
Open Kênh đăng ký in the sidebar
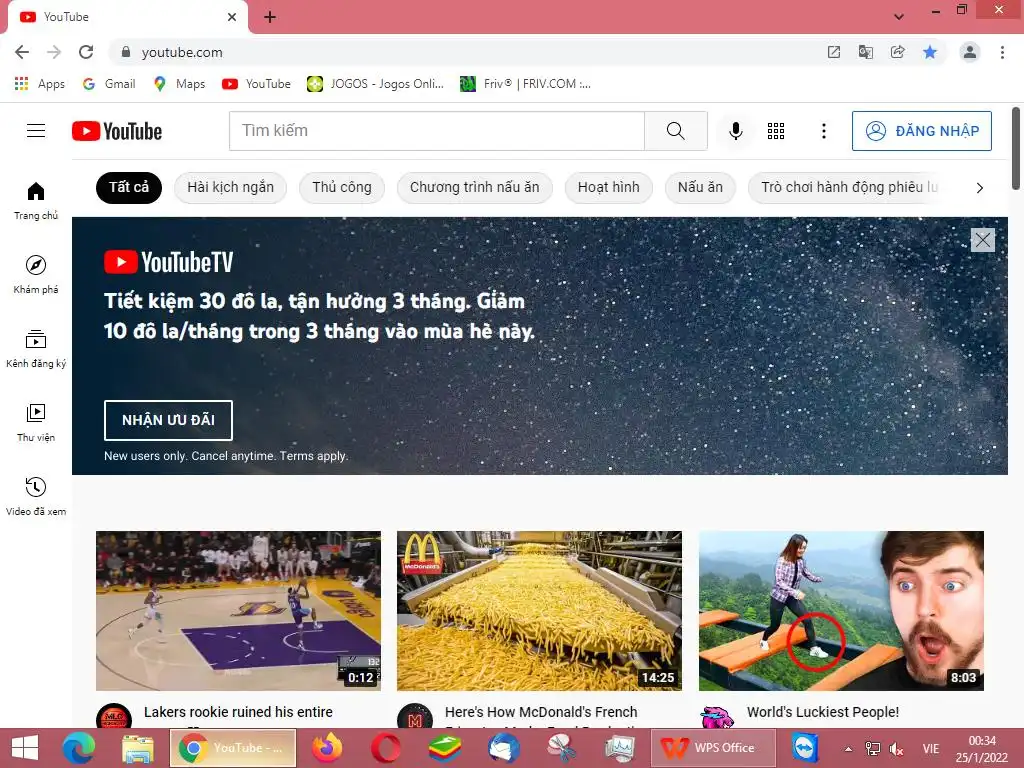point(36,349)
